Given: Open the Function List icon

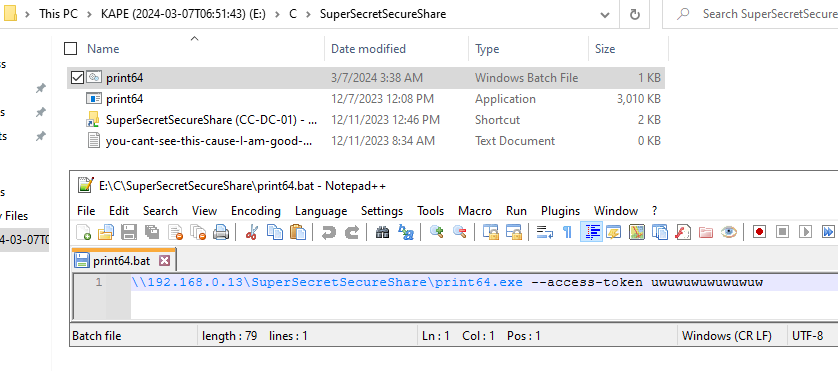Looking at the screenshot, I should point(683,232).
